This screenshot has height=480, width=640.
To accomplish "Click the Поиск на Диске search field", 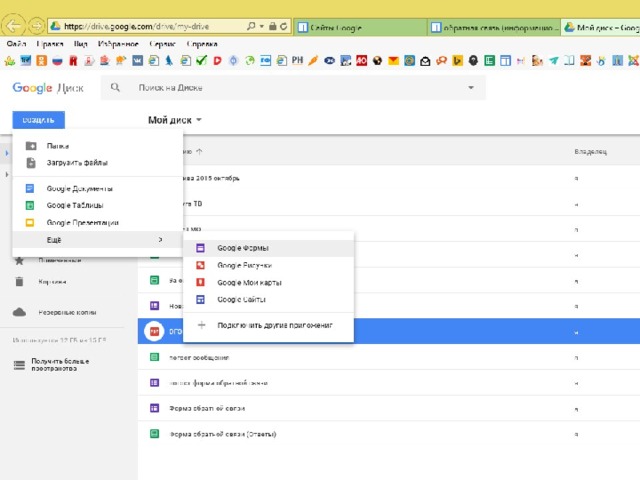I will [x=290, y=88].
